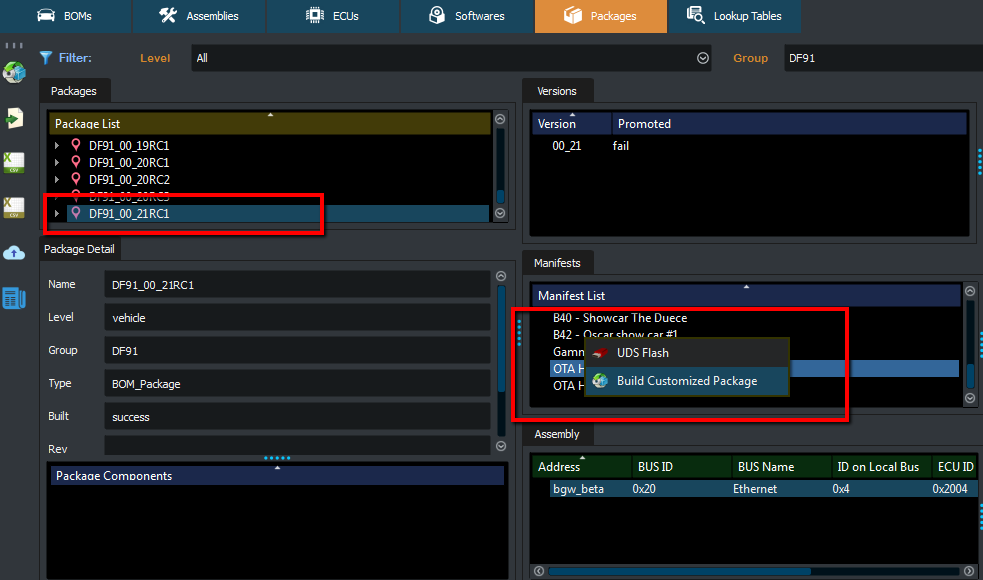The image size is (983, 580).
Task: Select the Assembly panel tab
Action: tap(557, 434)
